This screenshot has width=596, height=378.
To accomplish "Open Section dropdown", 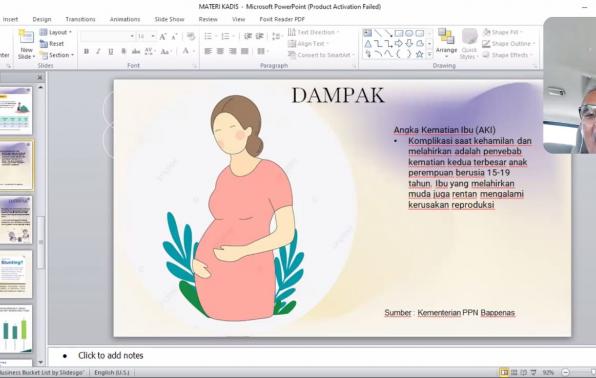I will 57,55.
